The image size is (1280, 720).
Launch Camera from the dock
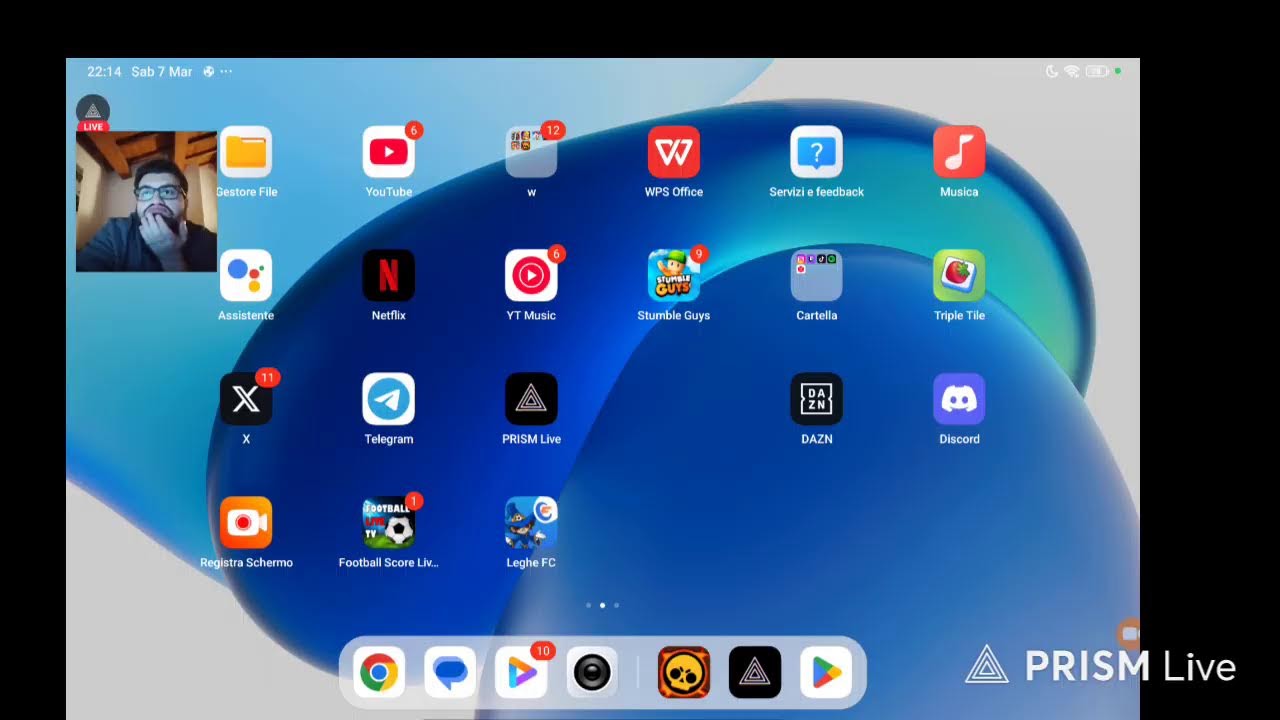tap(592, 672)
